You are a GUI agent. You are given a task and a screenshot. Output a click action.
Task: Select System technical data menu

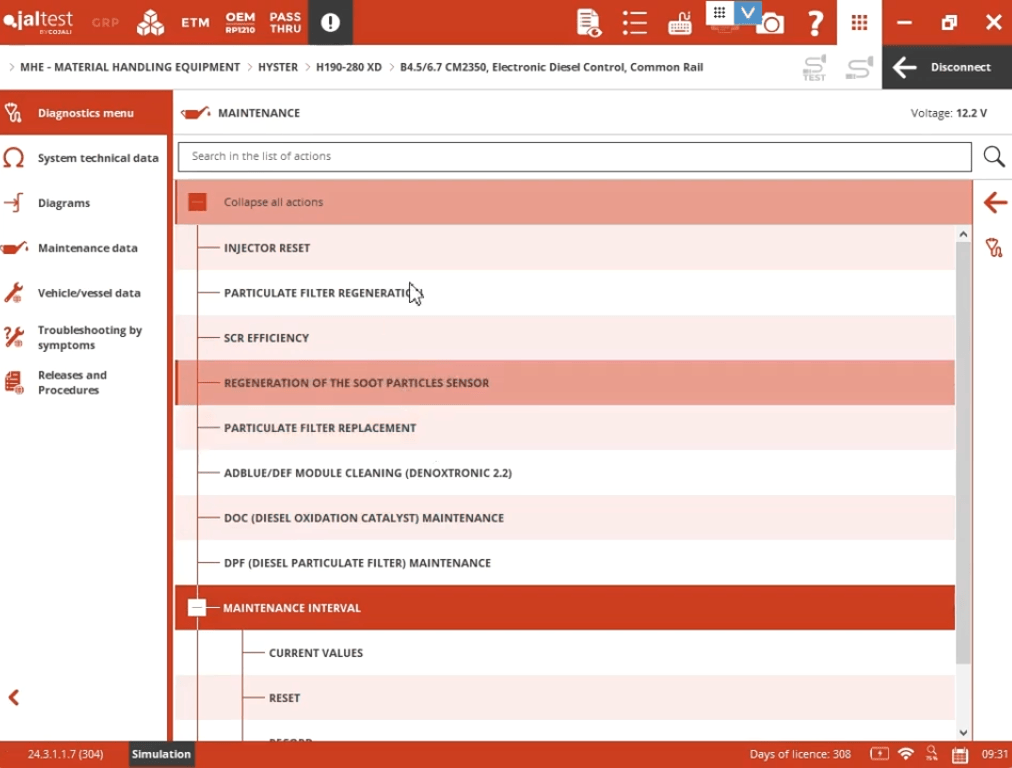pos(97,158)
